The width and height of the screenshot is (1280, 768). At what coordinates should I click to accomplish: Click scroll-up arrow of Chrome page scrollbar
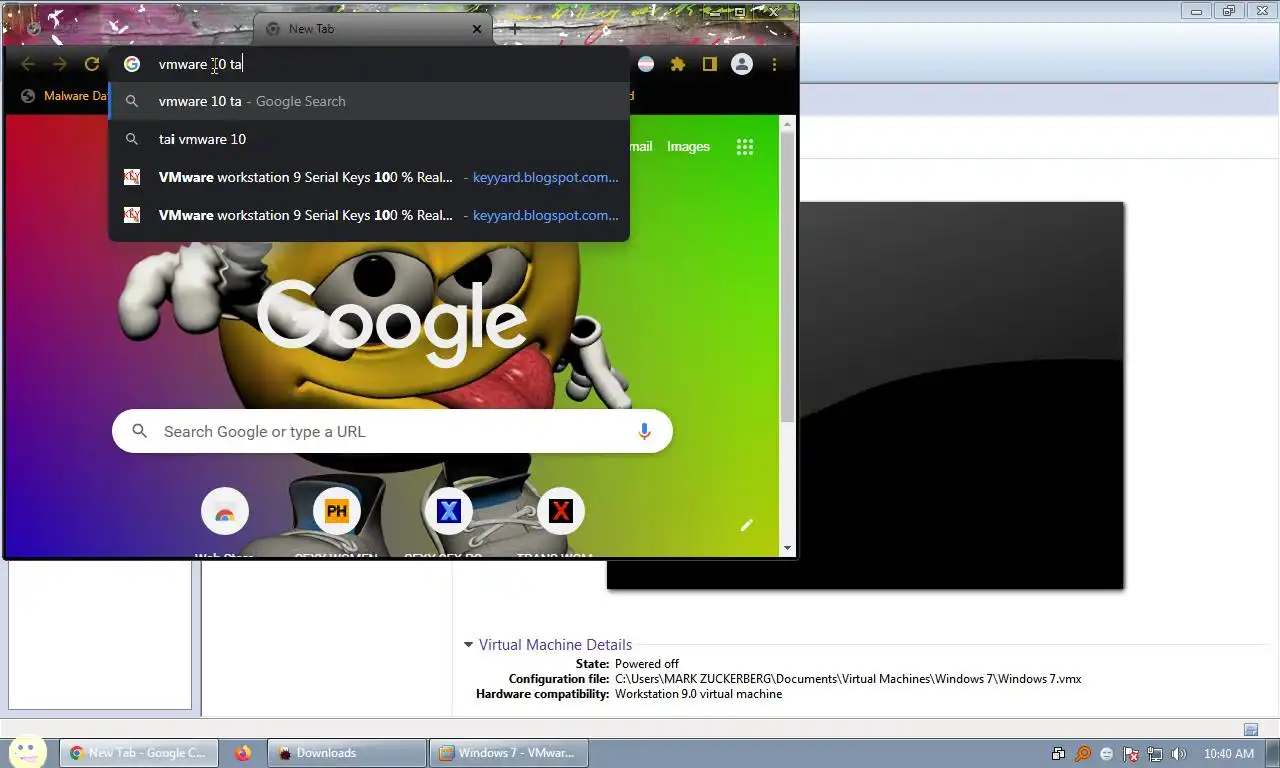788,124
